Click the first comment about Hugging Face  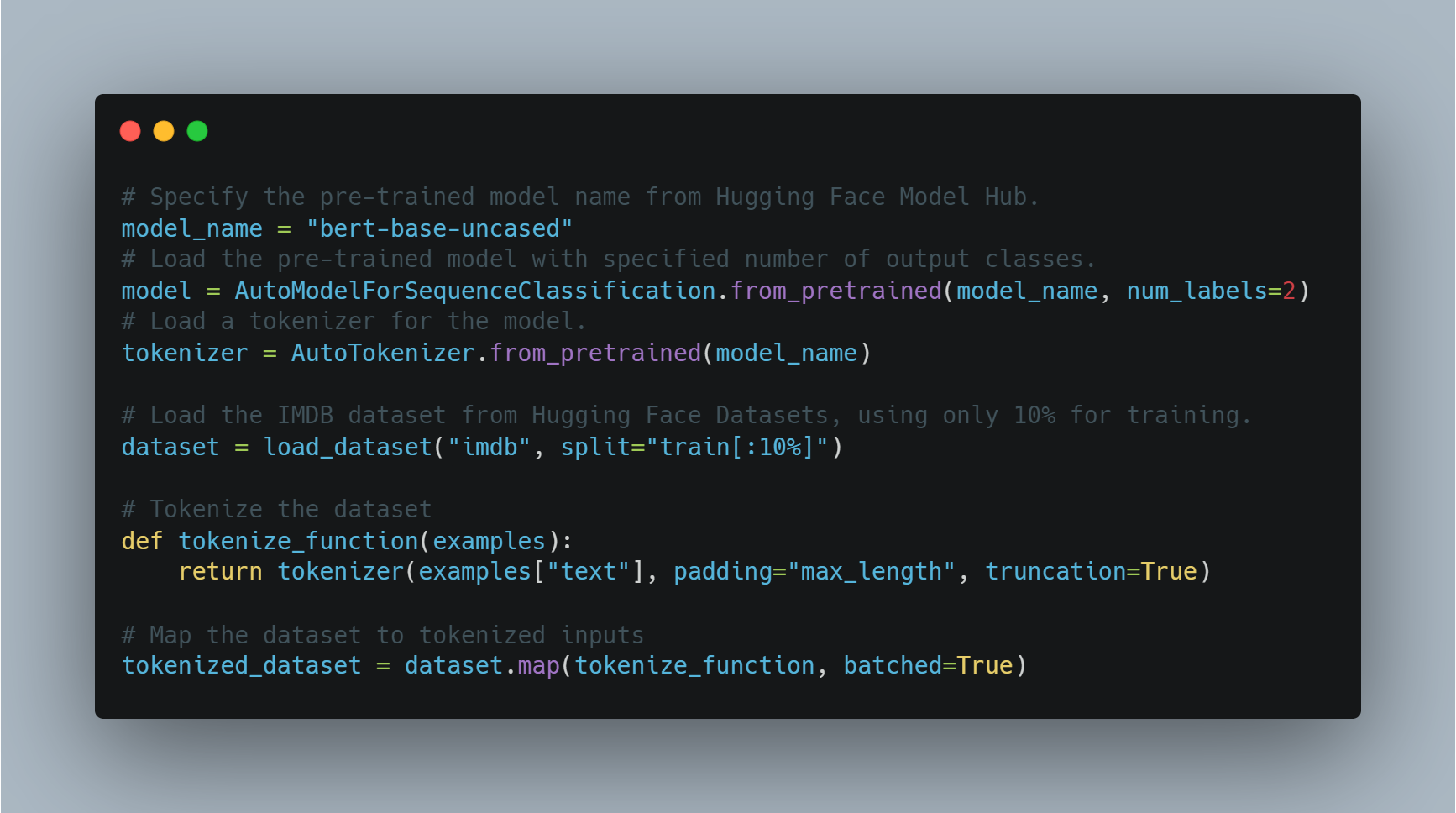click(580, 197)
